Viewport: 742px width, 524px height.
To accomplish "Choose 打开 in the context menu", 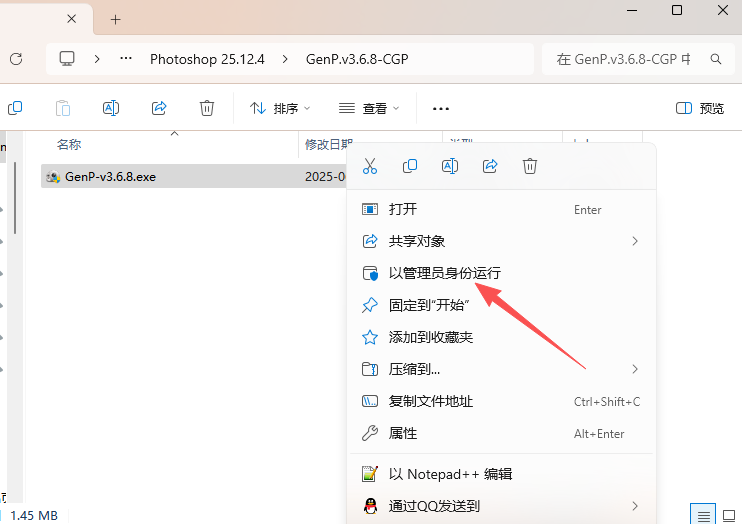I will [403, 209].
